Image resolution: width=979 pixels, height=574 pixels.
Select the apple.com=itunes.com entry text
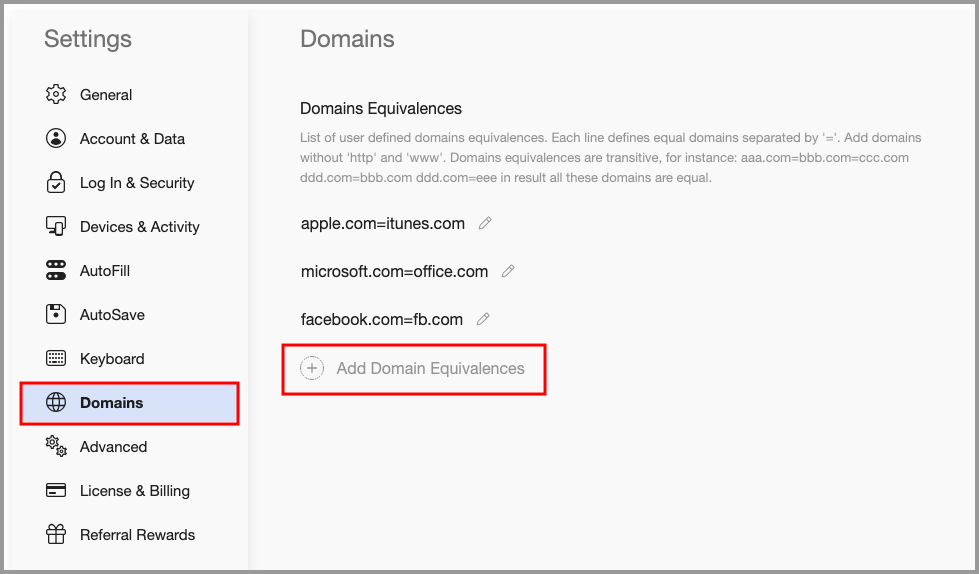[383, 224]
